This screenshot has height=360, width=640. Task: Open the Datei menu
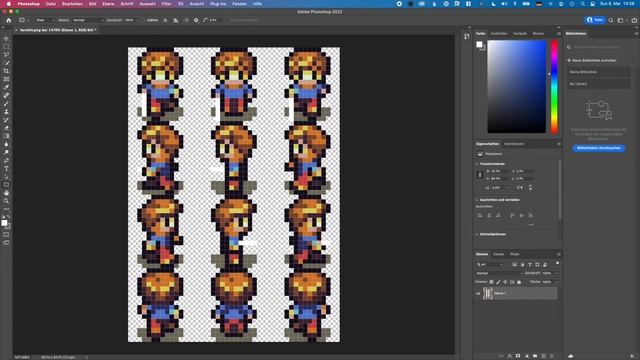click(x=51, y=4)
